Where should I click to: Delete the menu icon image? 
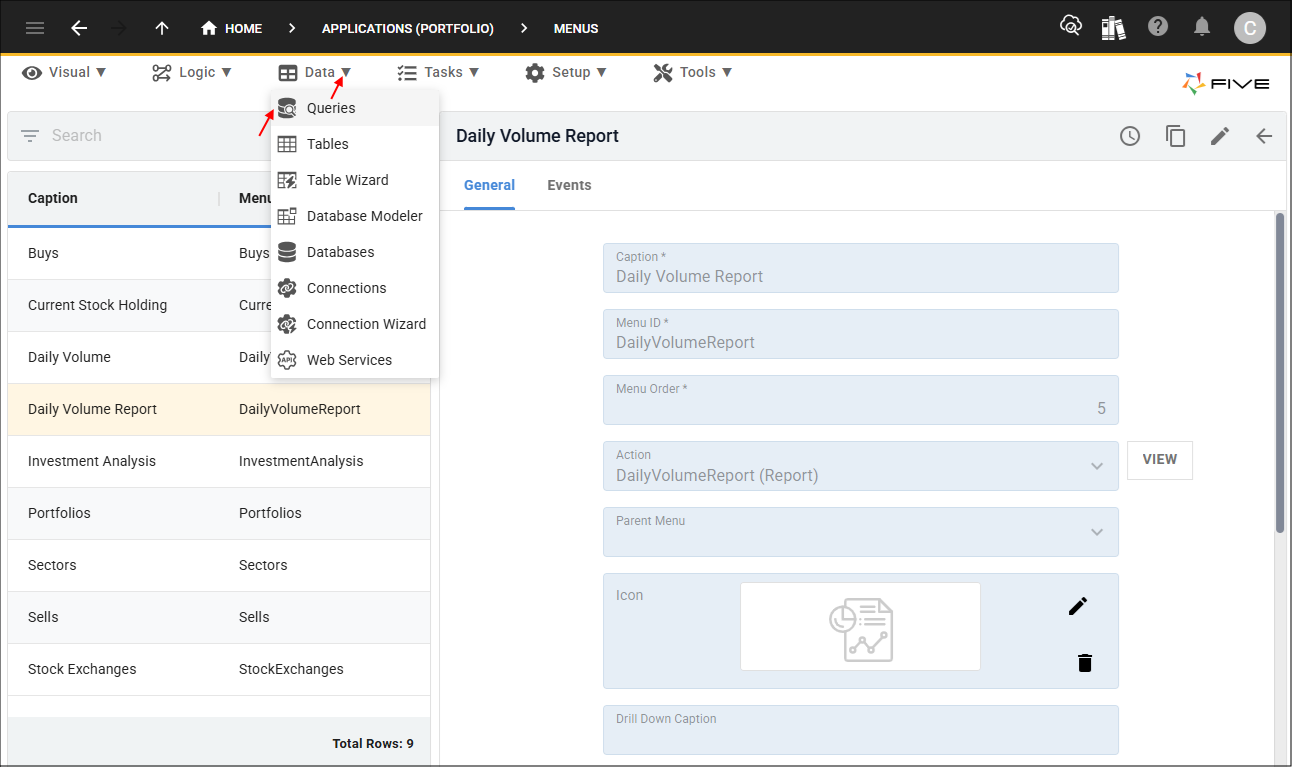tap(1085, 662)
